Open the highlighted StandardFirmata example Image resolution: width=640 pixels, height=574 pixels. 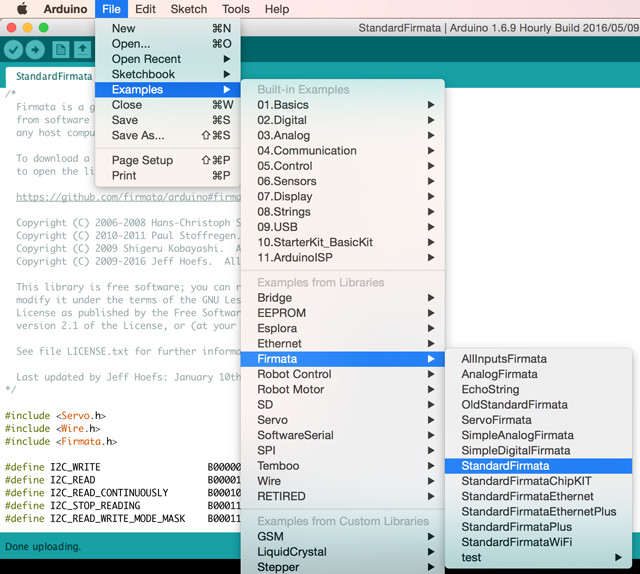538,466
